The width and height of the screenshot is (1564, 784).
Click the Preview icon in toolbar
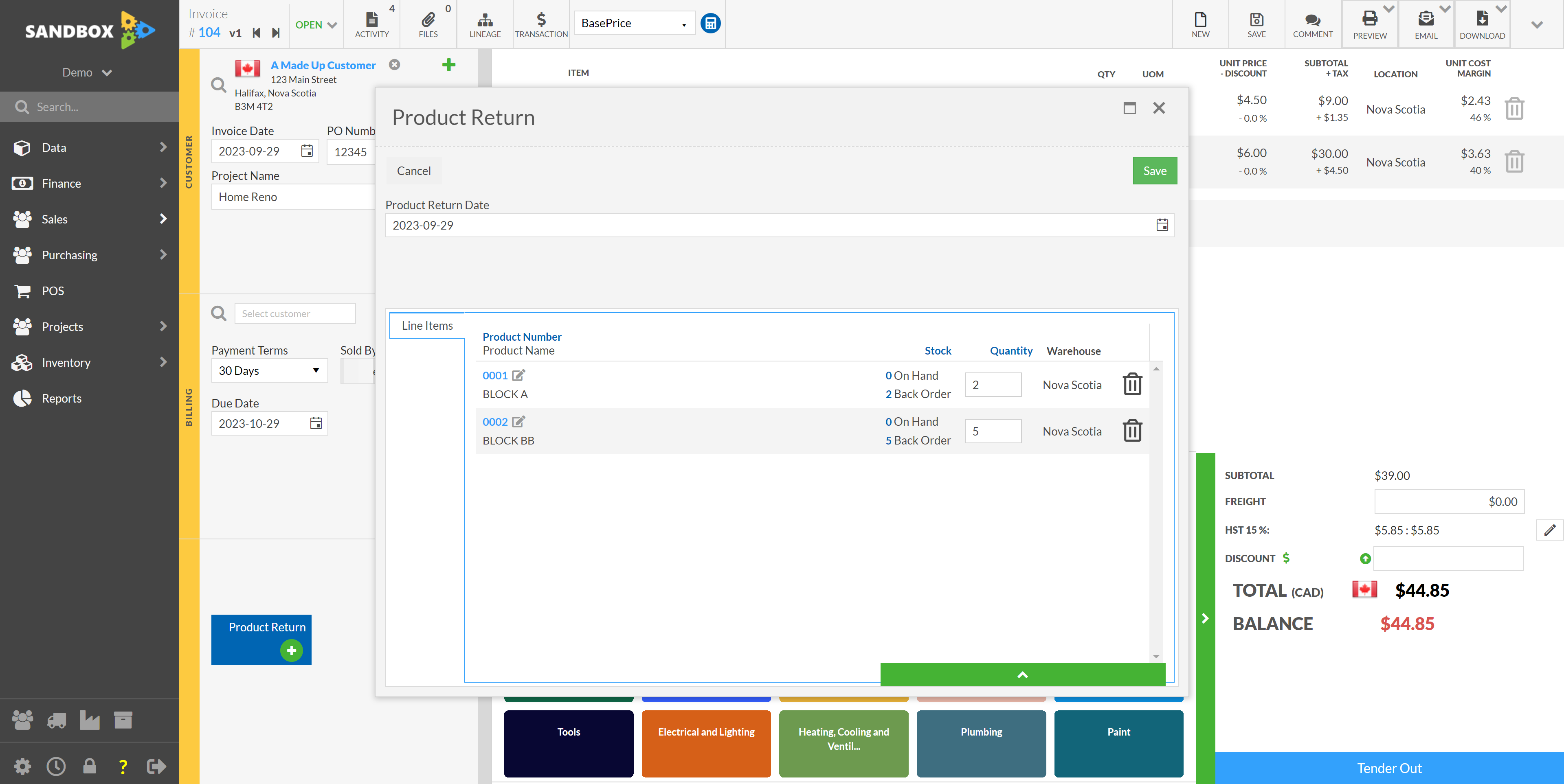[1368, 22]
